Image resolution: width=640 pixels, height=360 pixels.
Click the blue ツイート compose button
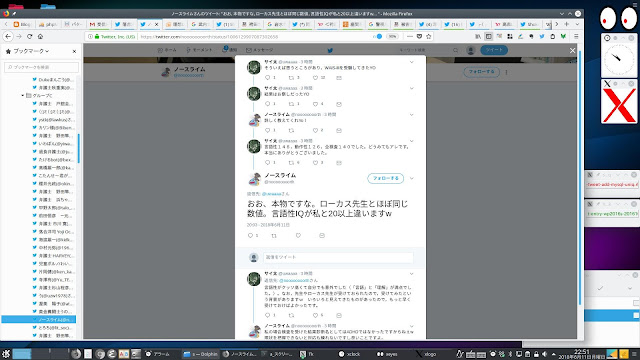(x=494, y=50)
